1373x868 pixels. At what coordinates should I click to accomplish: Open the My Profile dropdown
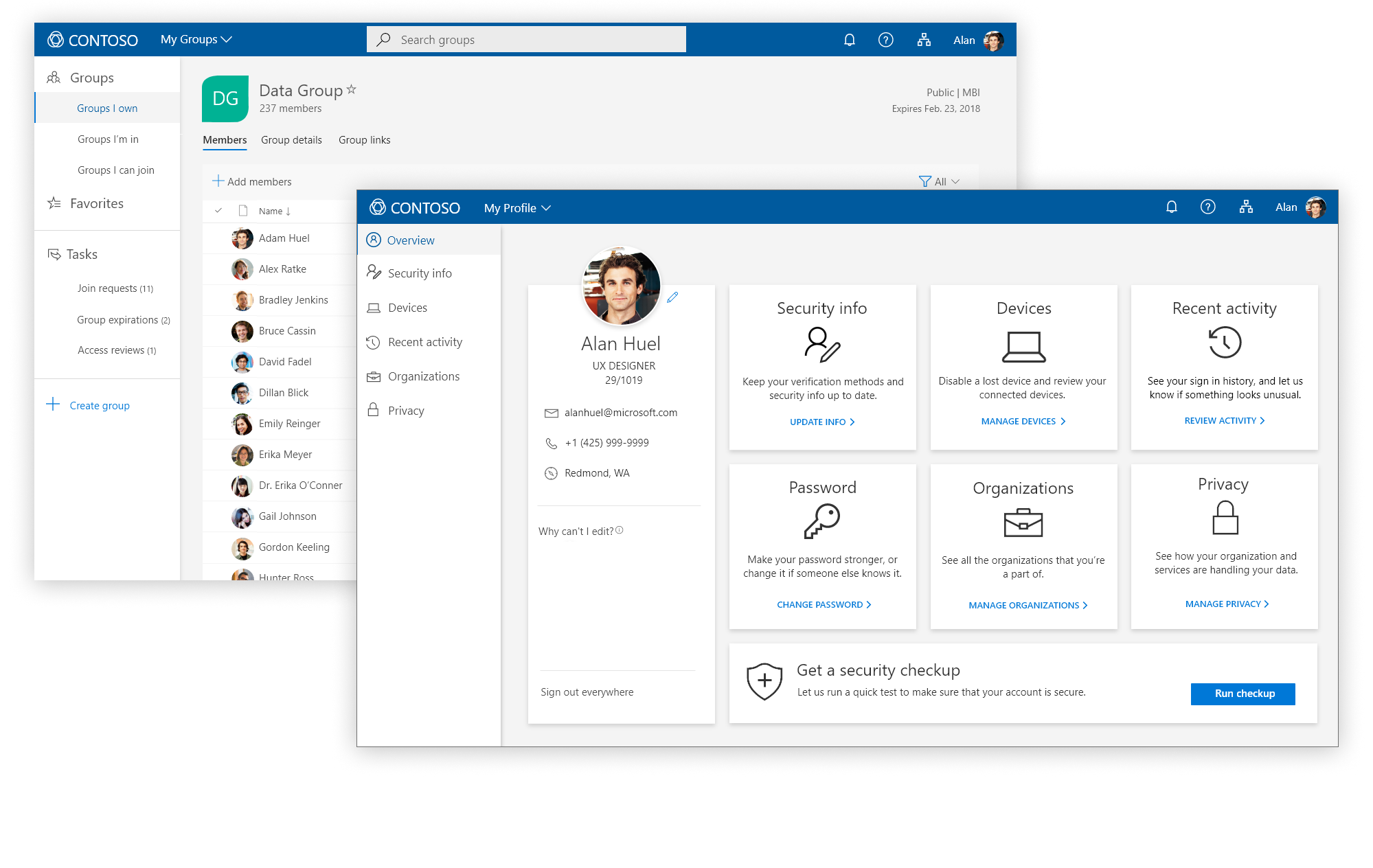(517, 208)
